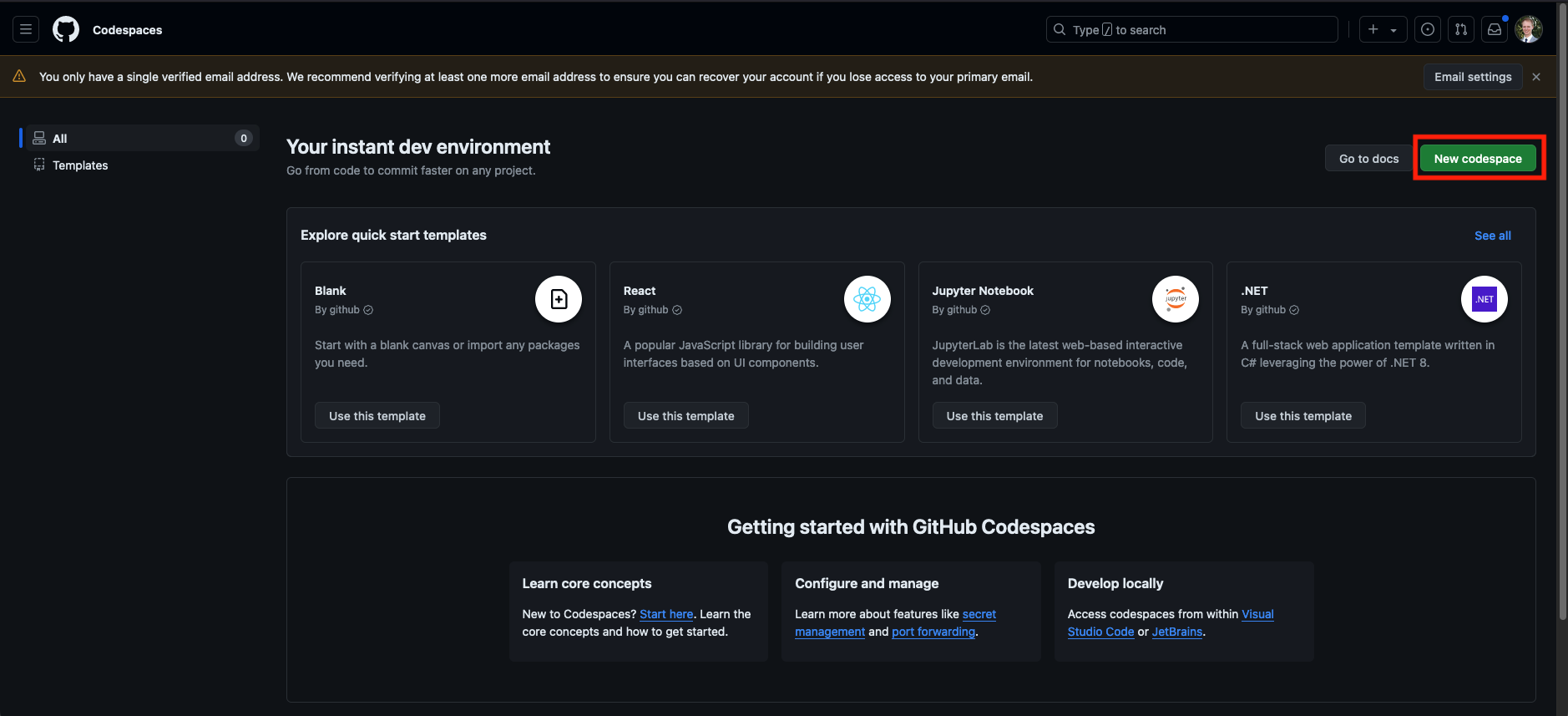Click the Configure and manage heading

click(x=867, y=583)
